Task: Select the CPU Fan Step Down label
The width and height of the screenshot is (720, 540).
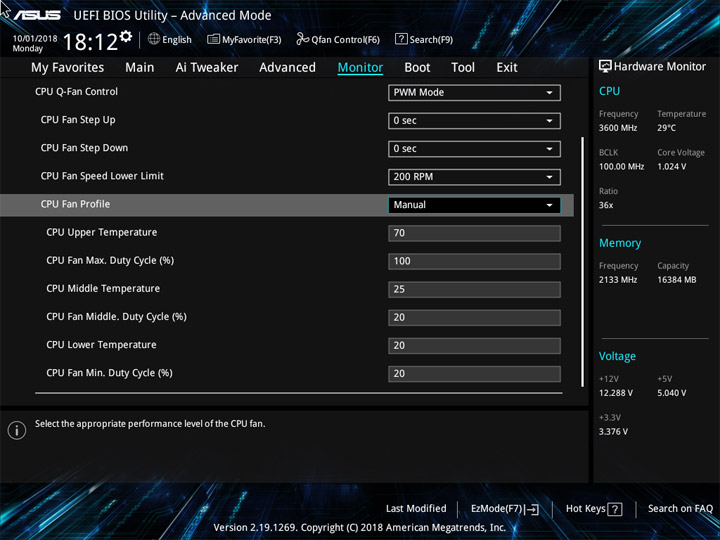Action: pyautogui.click(x=84, y=148)
